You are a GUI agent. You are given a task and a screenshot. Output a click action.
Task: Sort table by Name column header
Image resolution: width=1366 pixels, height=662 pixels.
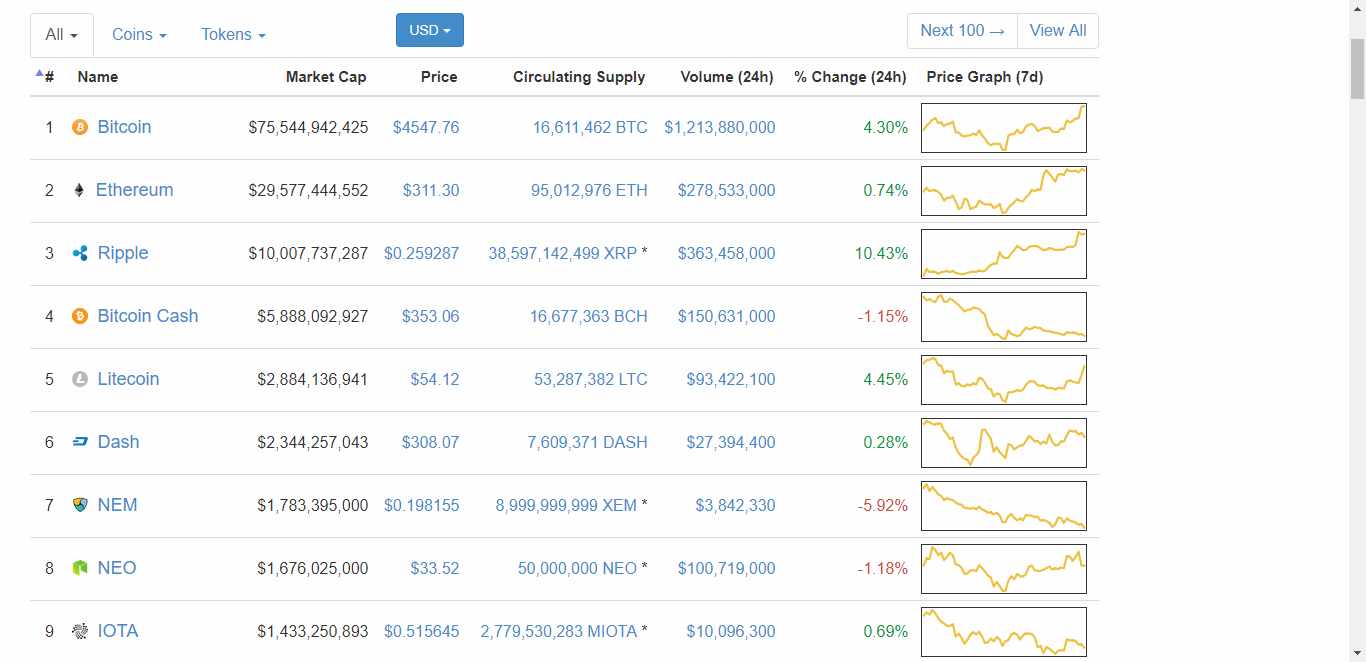pos(98,77)
